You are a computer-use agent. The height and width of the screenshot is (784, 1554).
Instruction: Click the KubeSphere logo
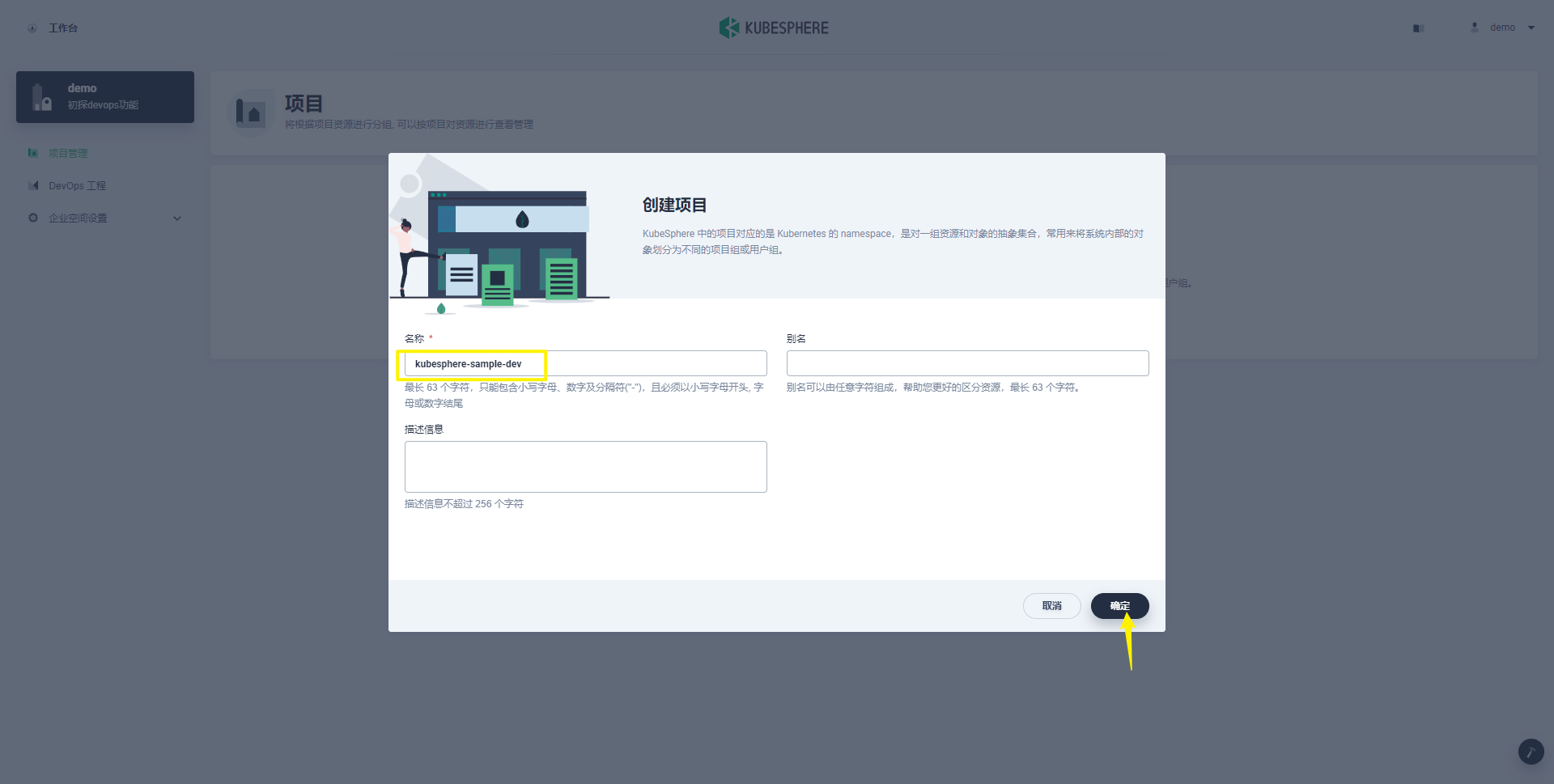(774, 28)
